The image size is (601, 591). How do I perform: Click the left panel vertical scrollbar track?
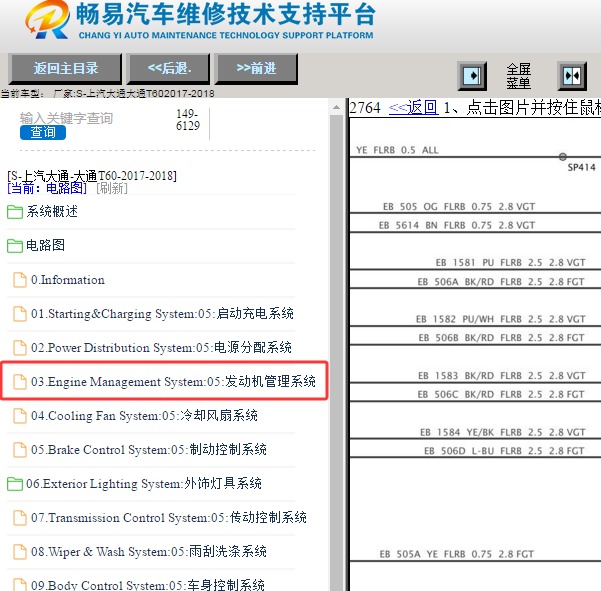[x=337, y=353]
